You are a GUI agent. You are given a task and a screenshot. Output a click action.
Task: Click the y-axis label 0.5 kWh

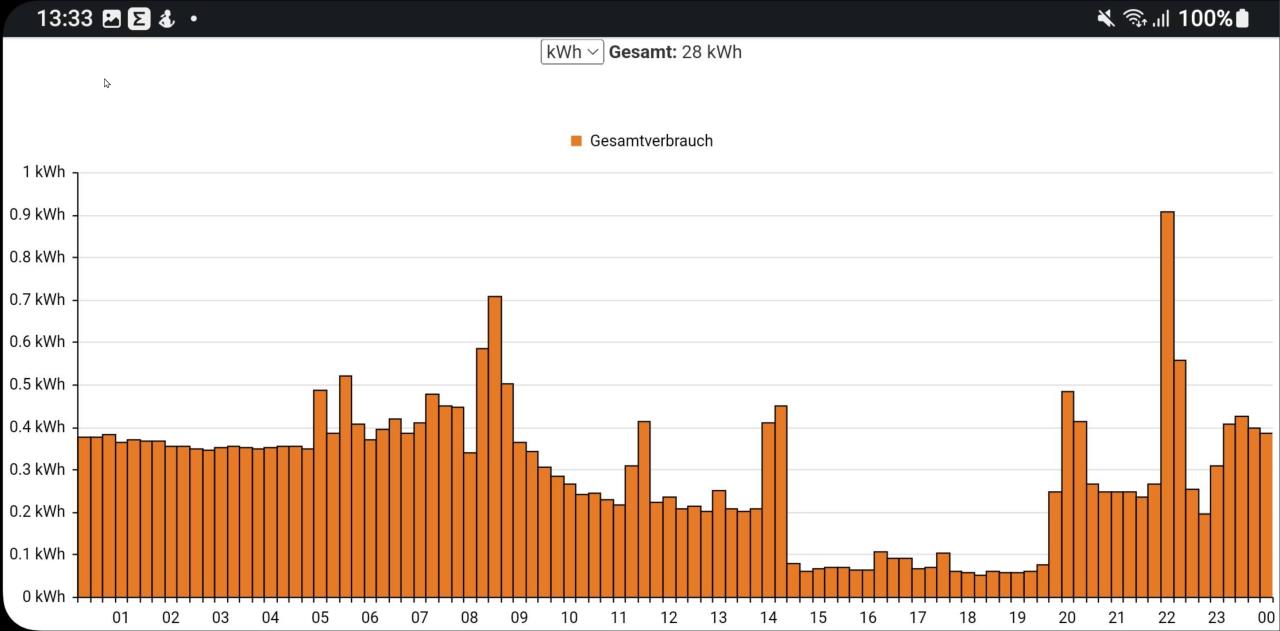[37, 384]
